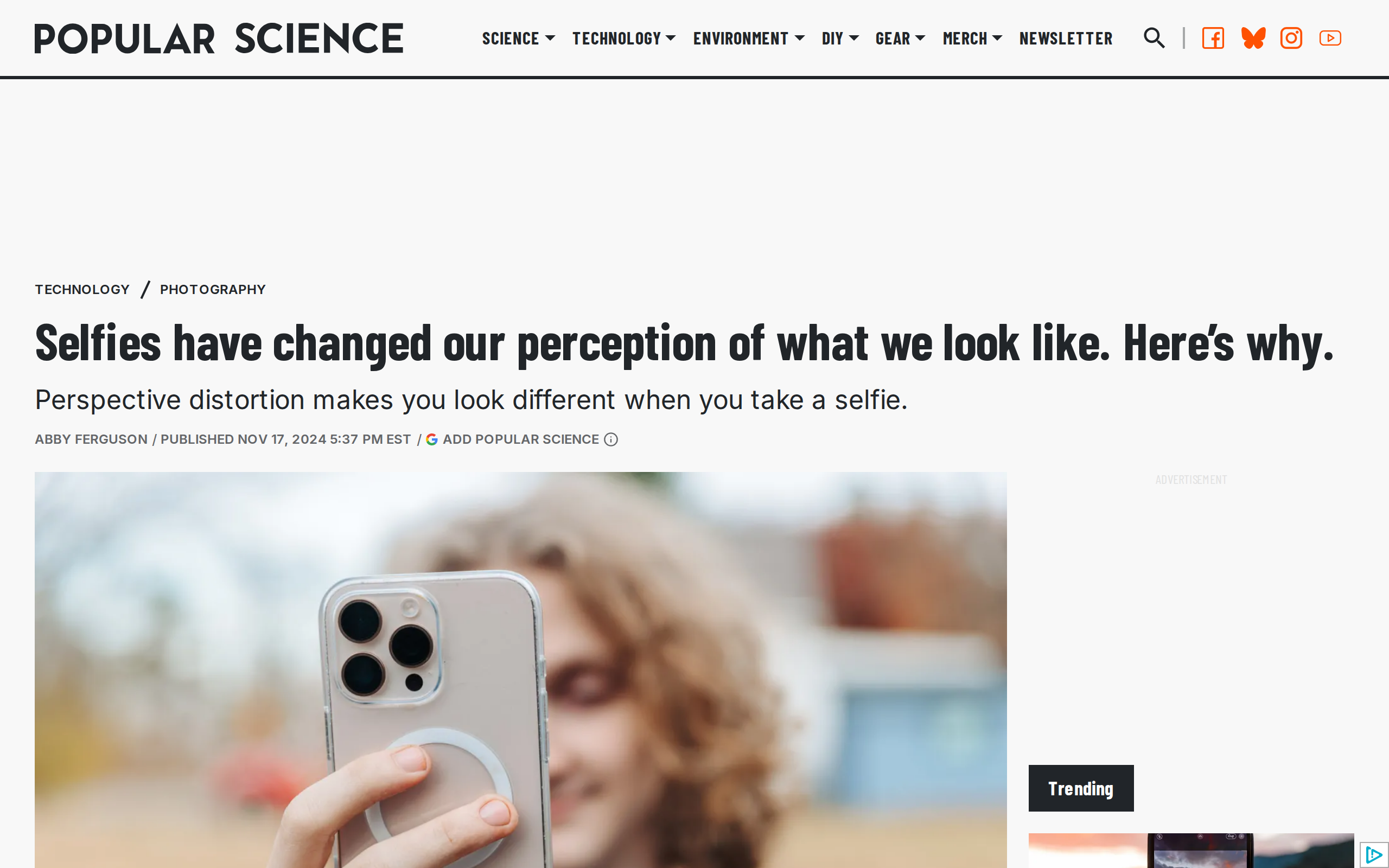Open the Instagram icon in header
The image size is (1389, 868).
click(x=1291, y=38)
